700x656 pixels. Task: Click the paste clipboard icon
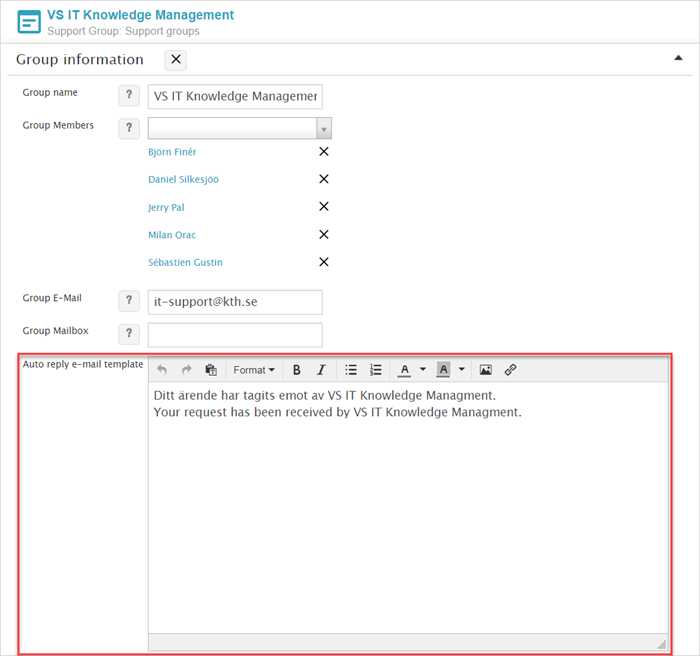(x=211, y=370)
